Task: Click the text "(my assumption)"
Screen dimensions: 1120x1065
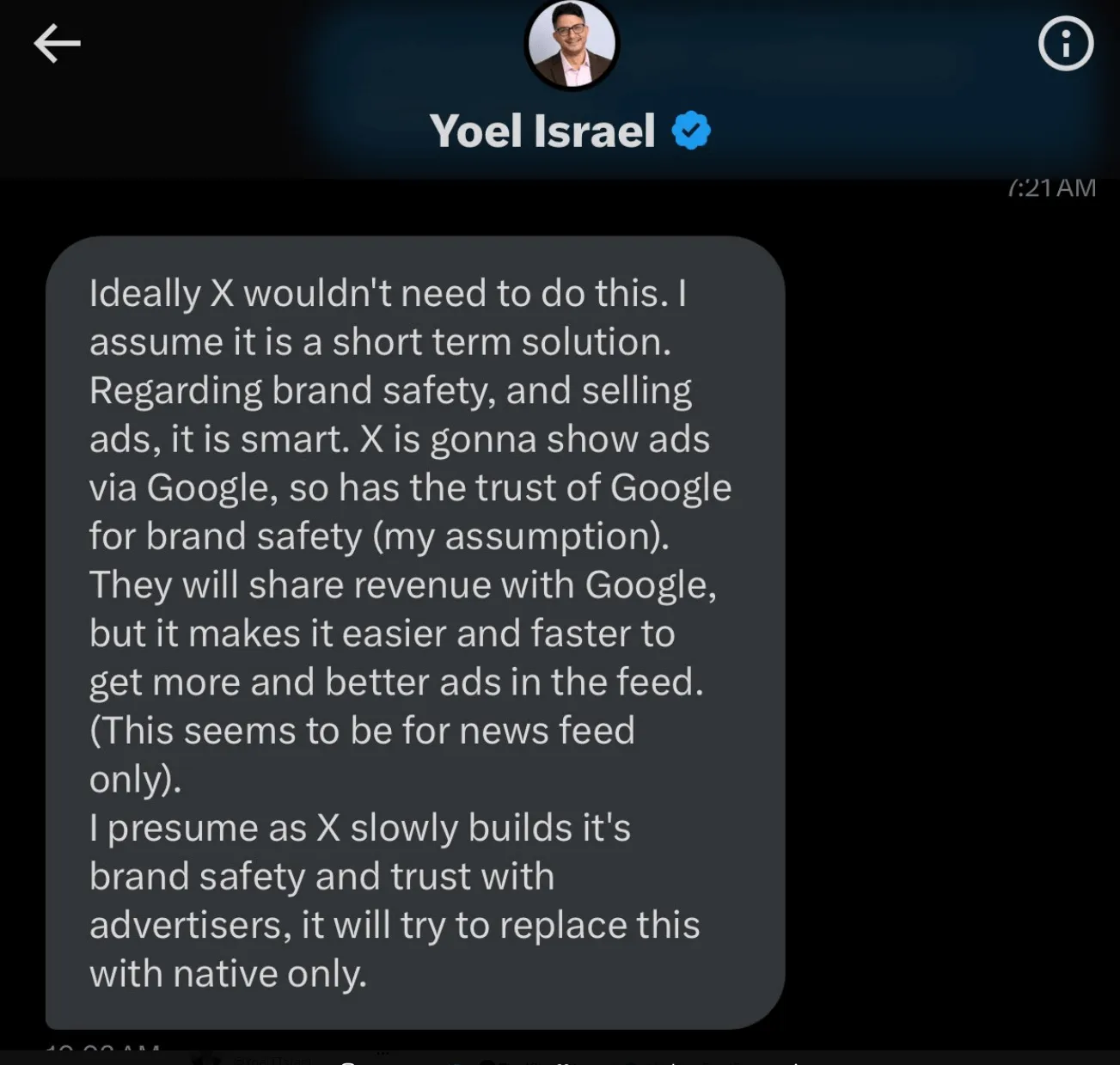Action: pos(520,536)
